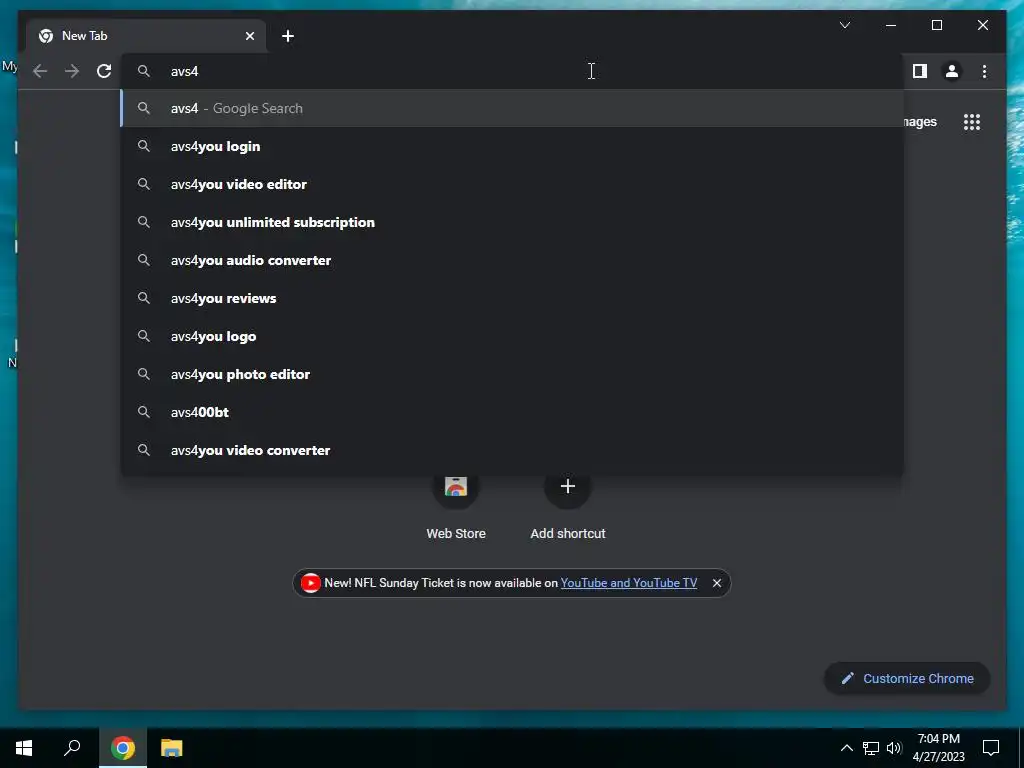
Task: Show hidden system tray icons
Action: 846,748
